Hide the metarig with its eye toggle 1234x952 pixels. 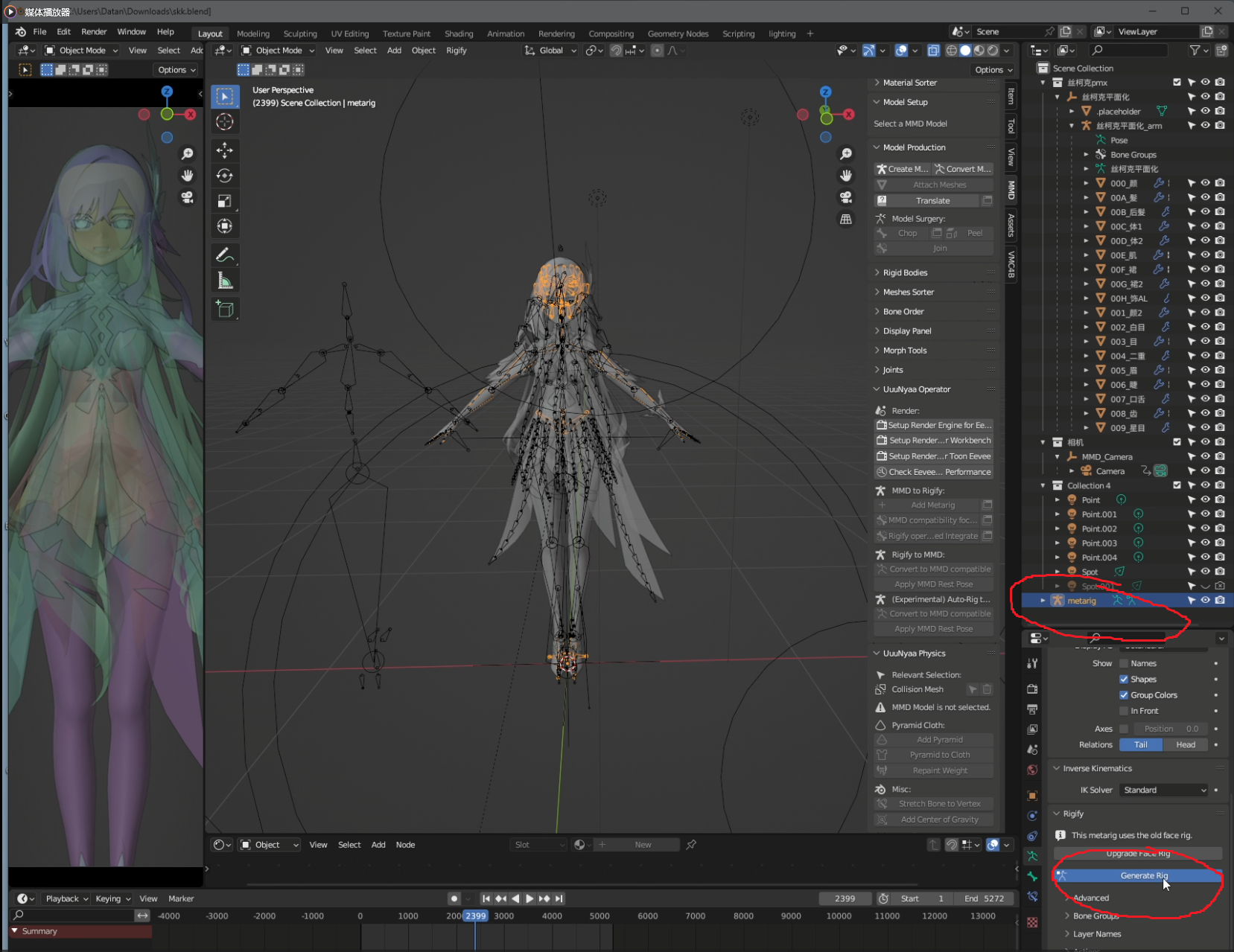(x=1204, y=600)
